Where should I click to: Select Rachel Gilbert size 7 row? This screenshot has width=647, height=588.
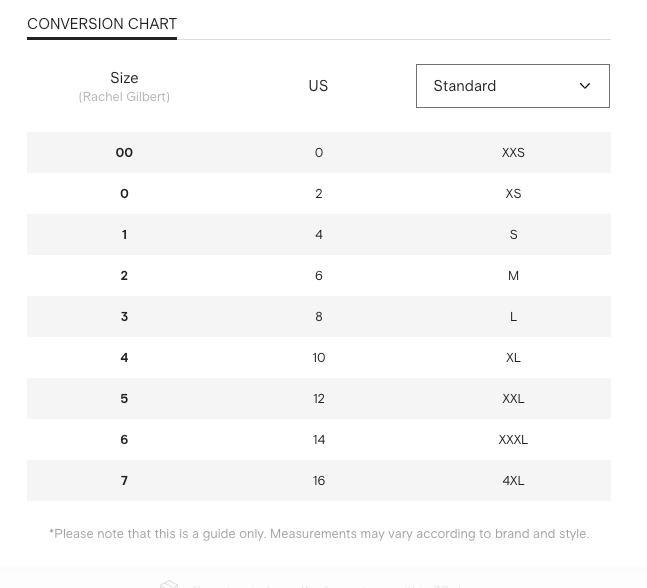point(124,481)
